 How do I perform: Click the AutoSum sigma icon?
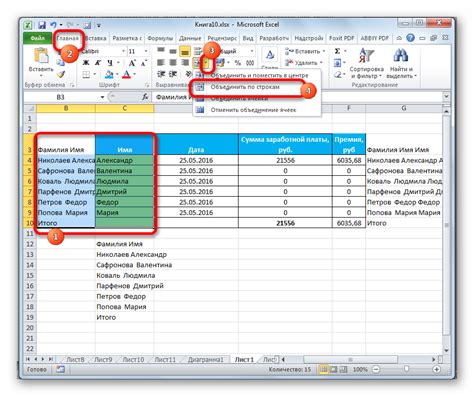coord(338,51)
